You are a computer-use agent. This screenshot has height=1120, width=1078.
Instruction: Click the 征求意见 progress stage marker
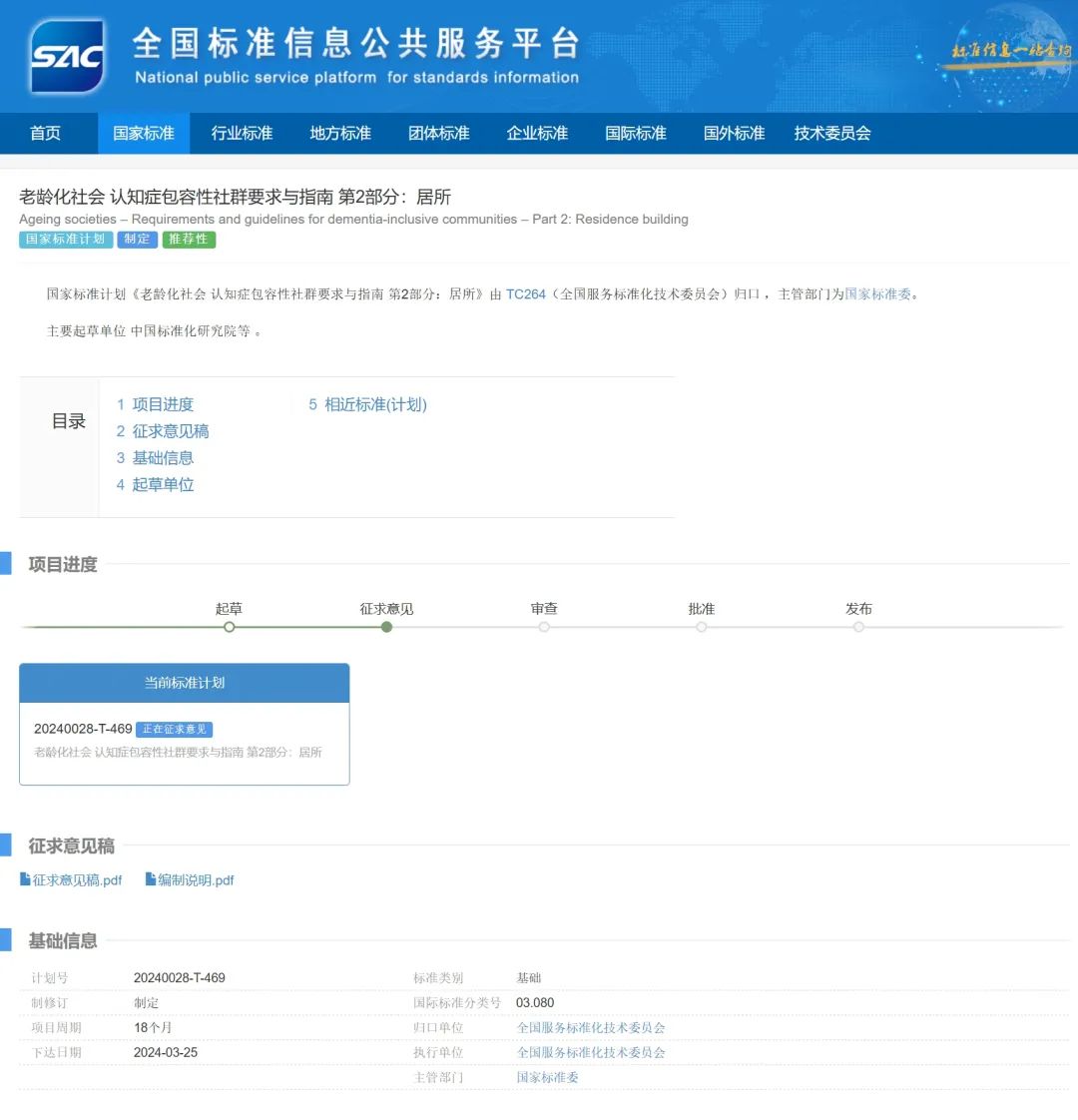pyautogui.click(x=386, y=627)
